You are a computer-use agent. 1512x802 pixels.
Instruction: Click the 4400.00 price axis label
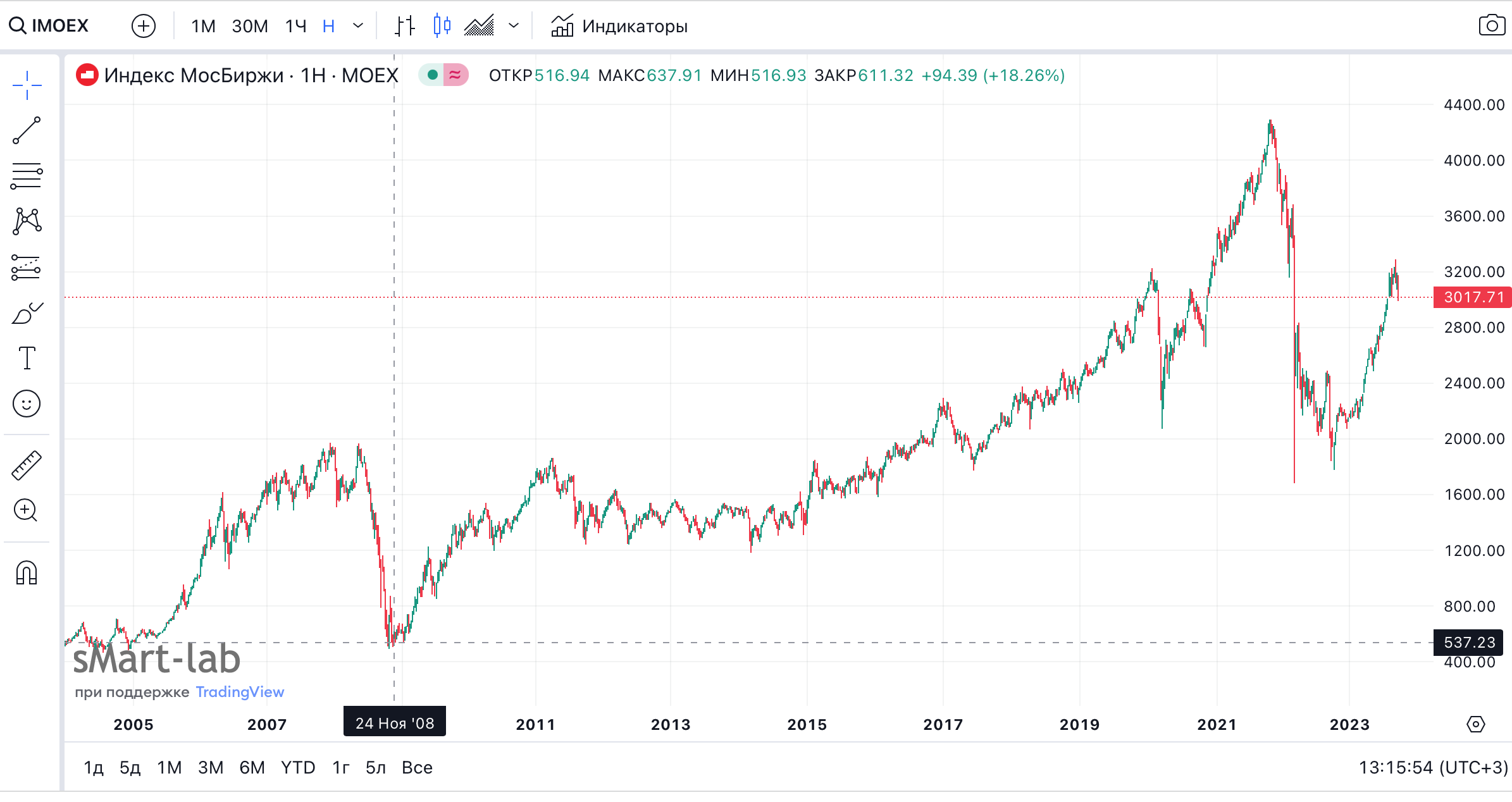click(1474, 105)
